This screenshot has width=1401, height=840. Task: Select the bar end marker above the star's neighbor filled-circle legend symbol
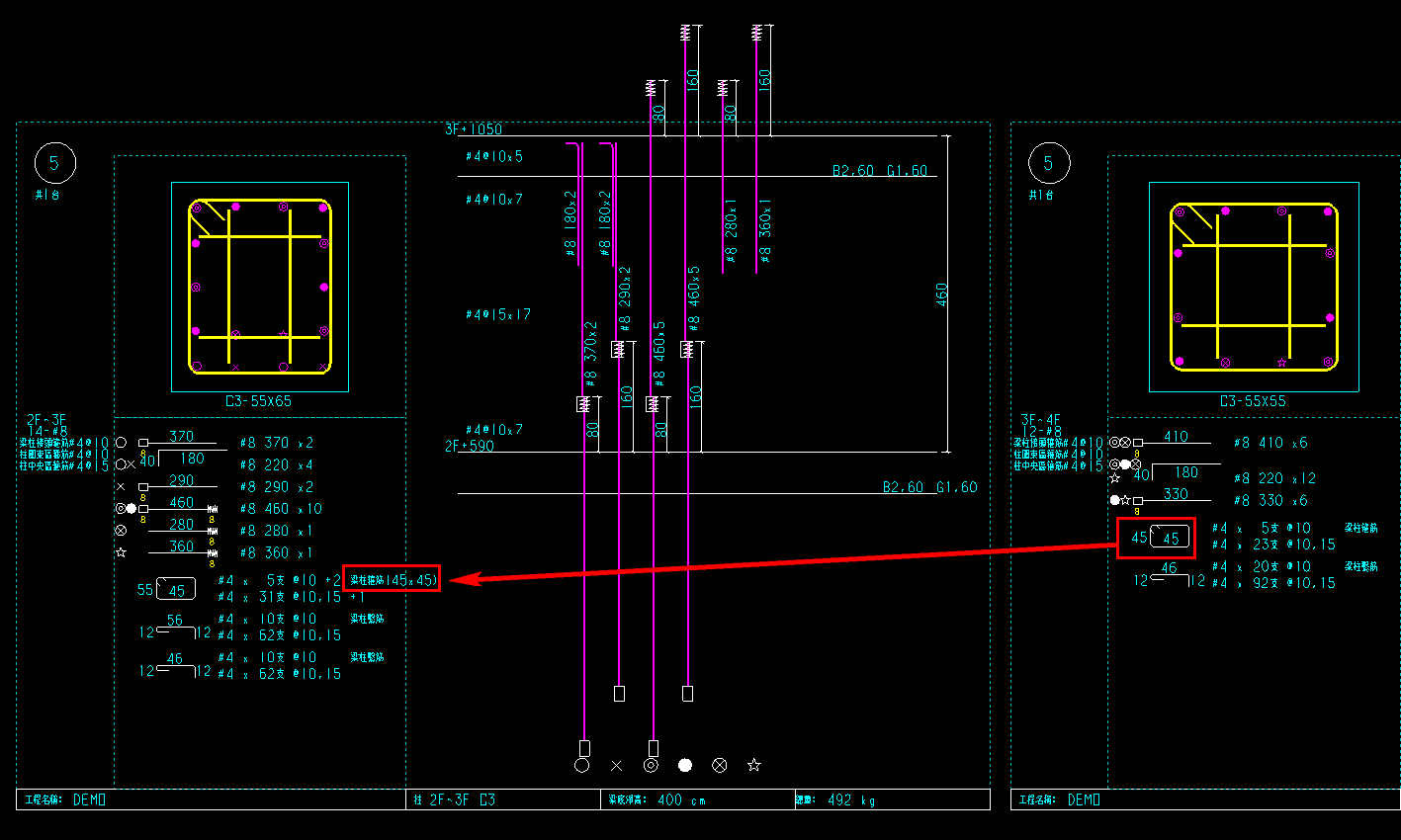pyautogui.click(x=687, y=694)
